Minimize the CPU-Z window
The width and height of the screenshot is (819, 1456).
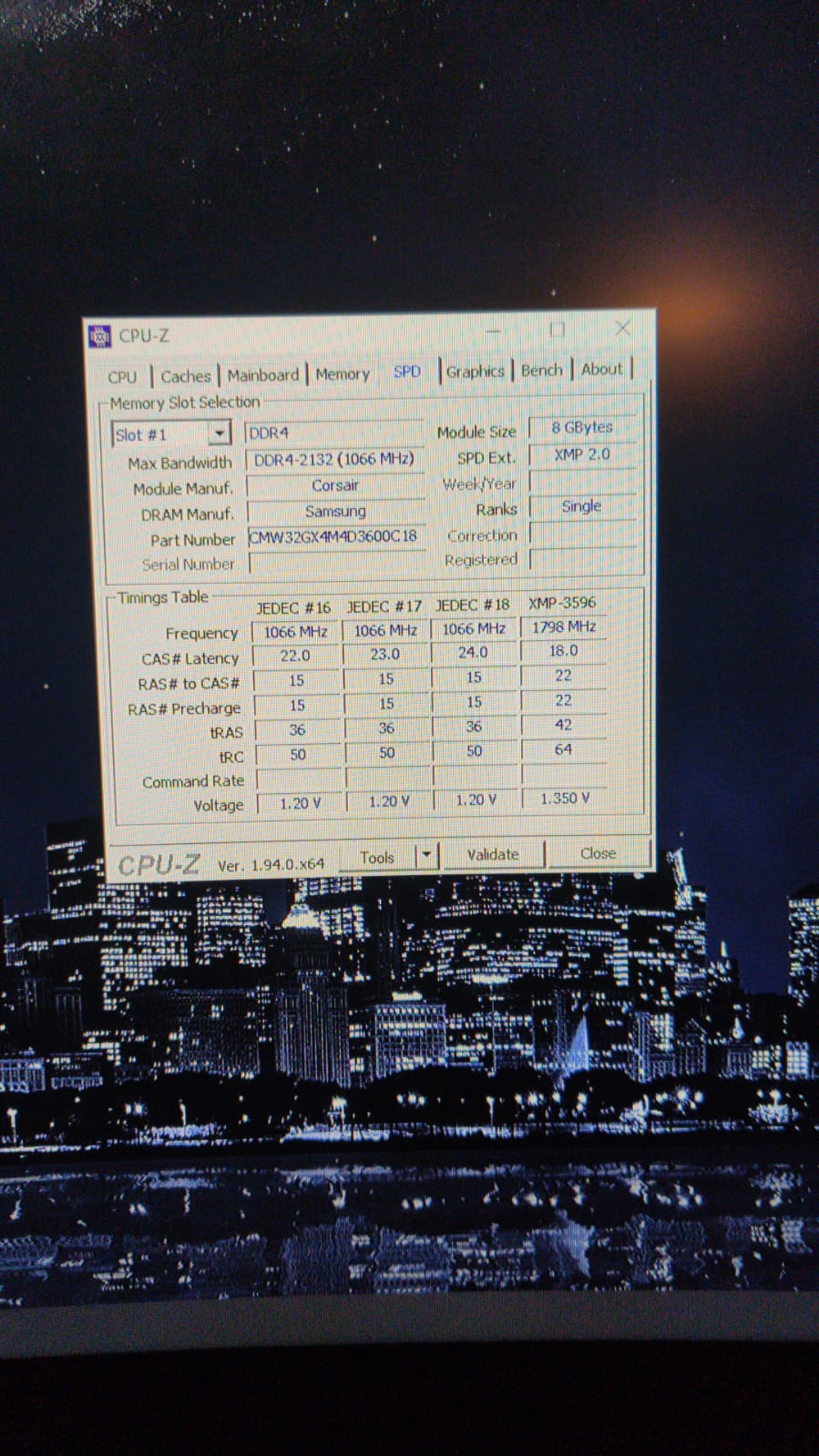coord(493,331)
